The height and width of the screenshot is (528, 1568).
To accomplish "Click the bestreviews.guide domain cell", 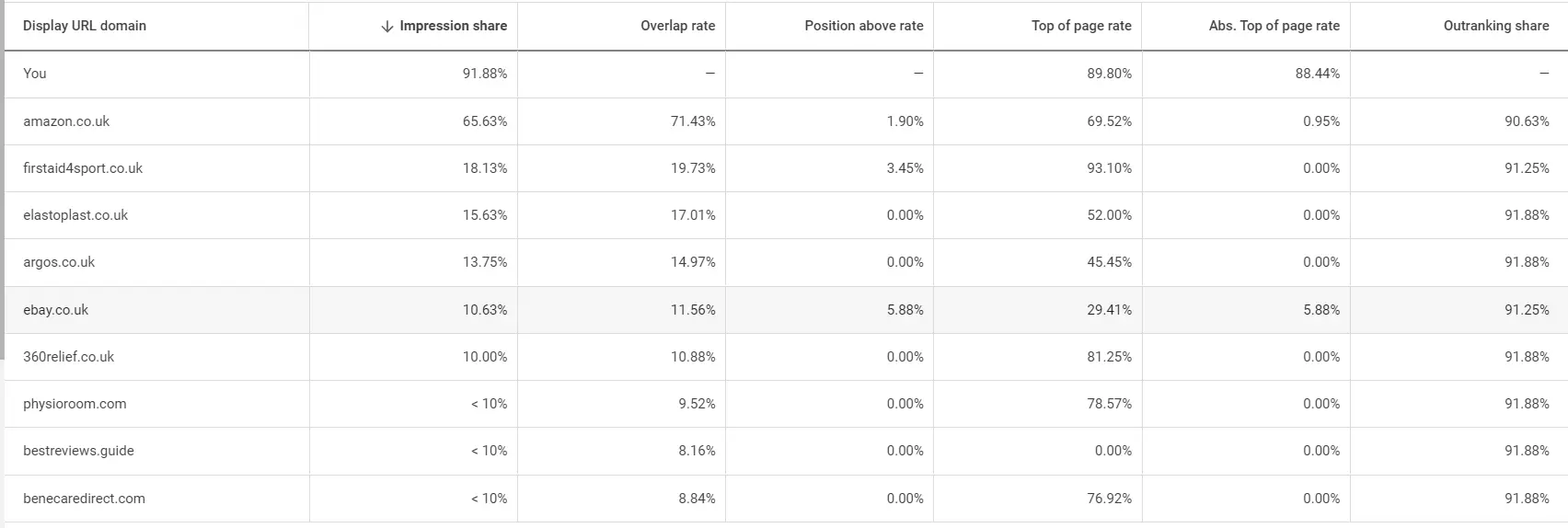I will tap(78, 451).
